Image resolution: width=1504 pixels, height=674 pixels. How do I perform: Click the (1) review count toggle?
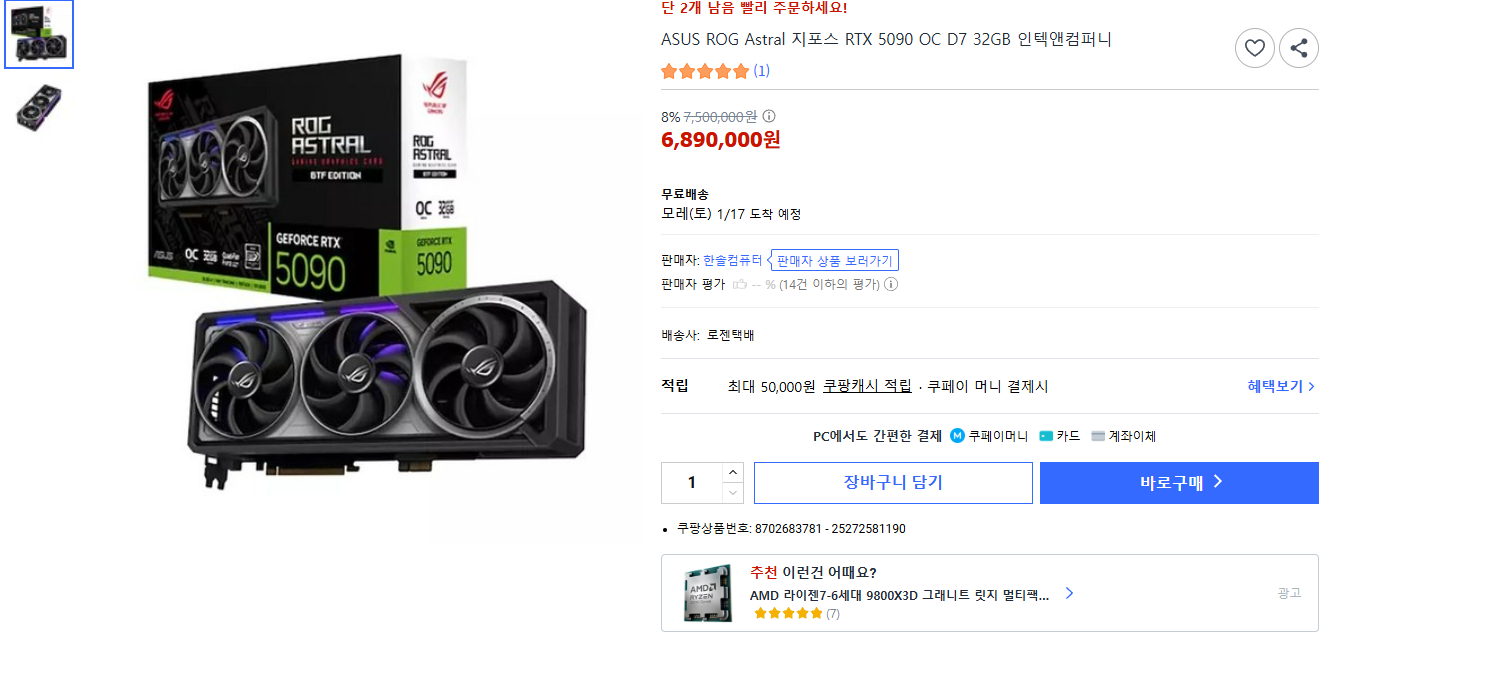[x=762, y=71]
